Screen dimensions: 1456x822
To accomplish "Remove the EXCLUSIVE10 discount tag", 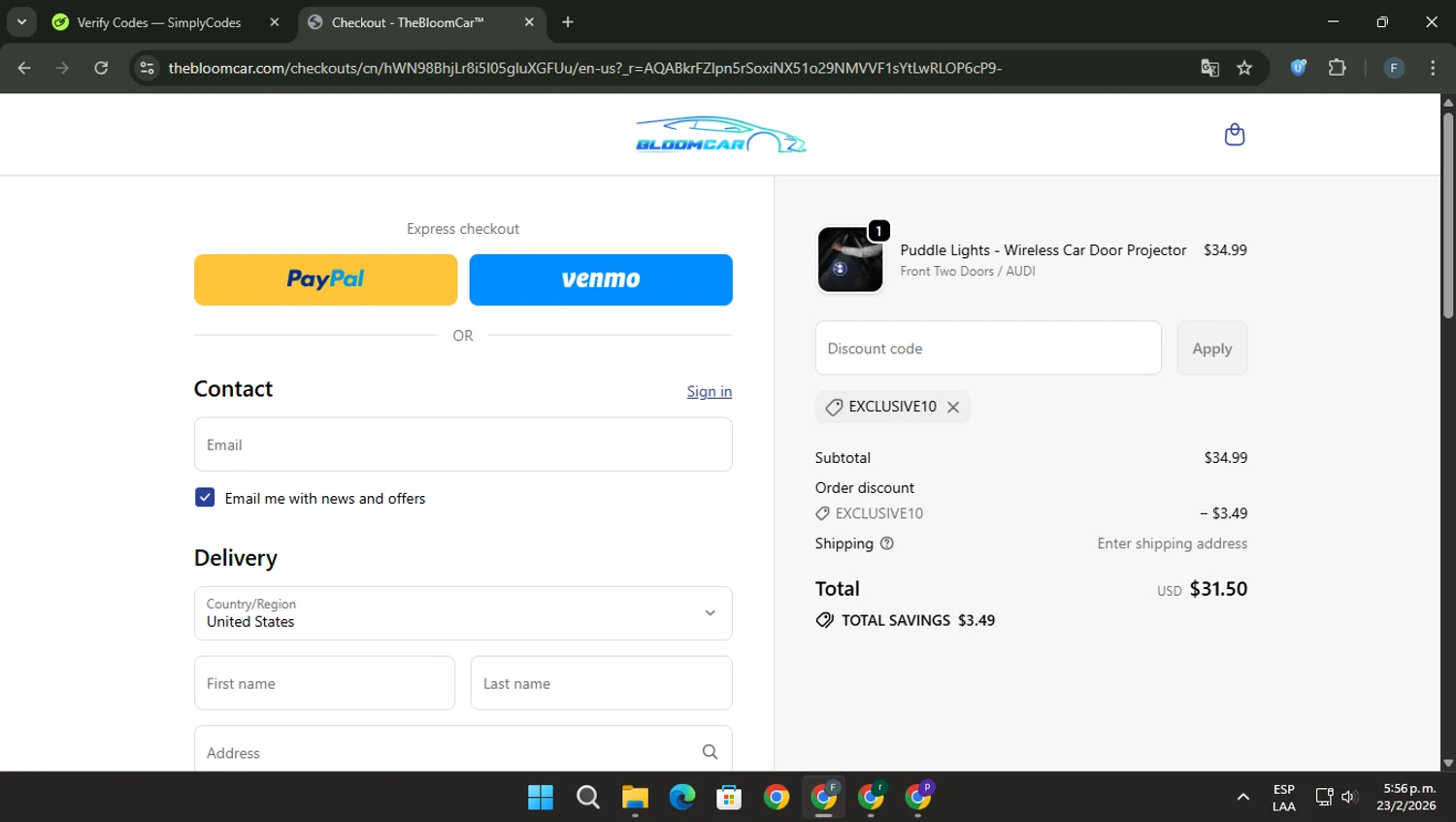I will 953,407.
